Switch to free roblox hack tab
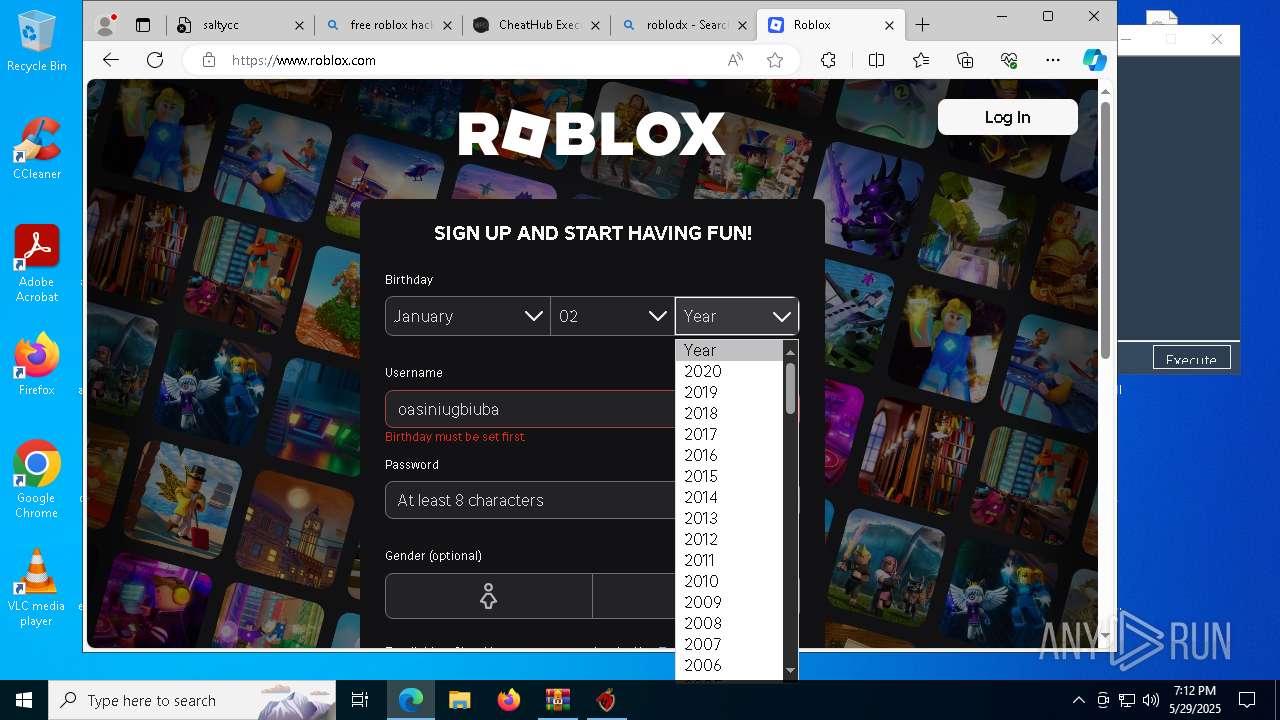Image resolution: width=1280 pixels, height=720 pixels. (x=389, y=25)
